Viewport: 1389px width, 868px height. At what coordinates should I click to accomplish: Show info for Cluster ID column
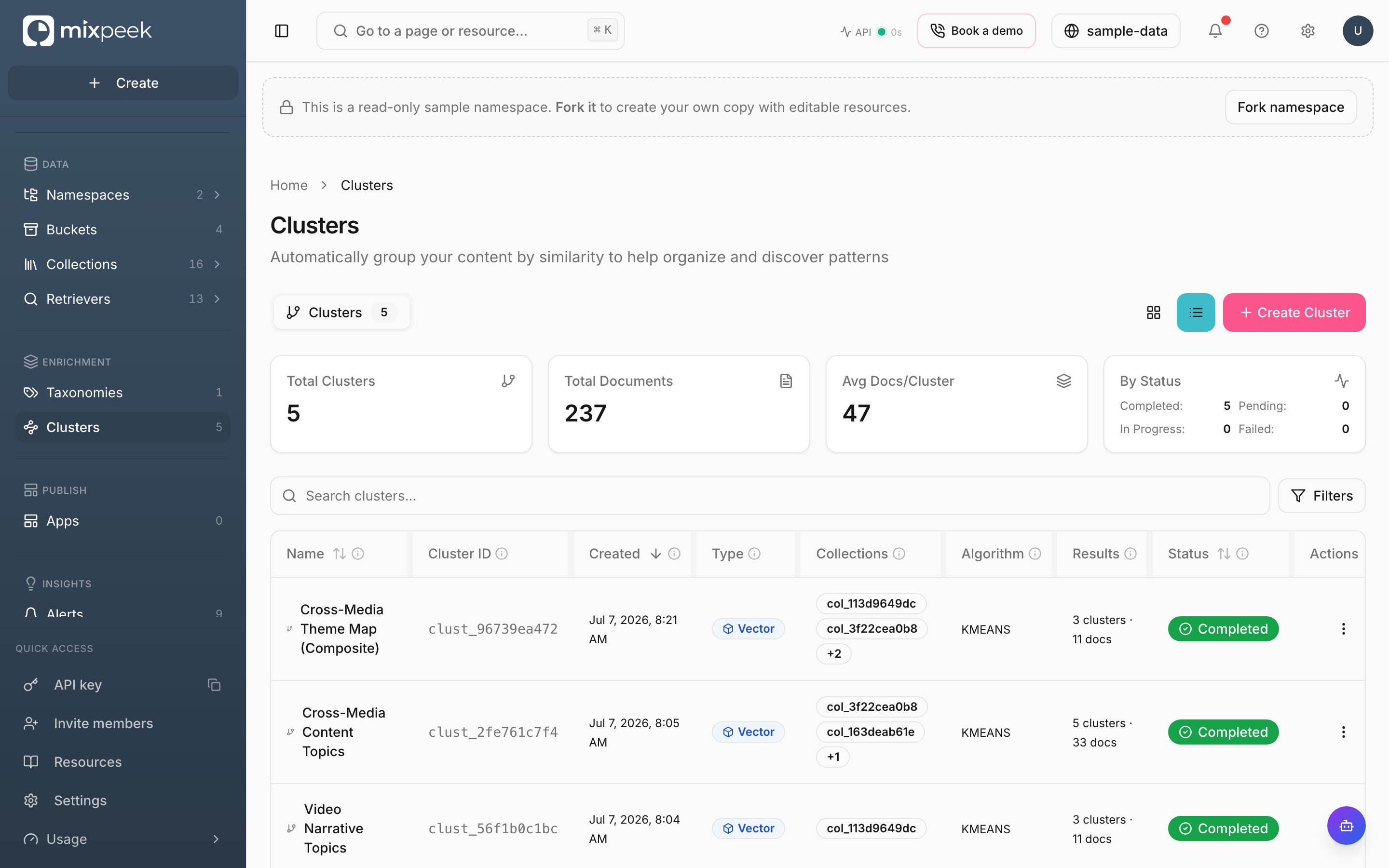(502, 554)
